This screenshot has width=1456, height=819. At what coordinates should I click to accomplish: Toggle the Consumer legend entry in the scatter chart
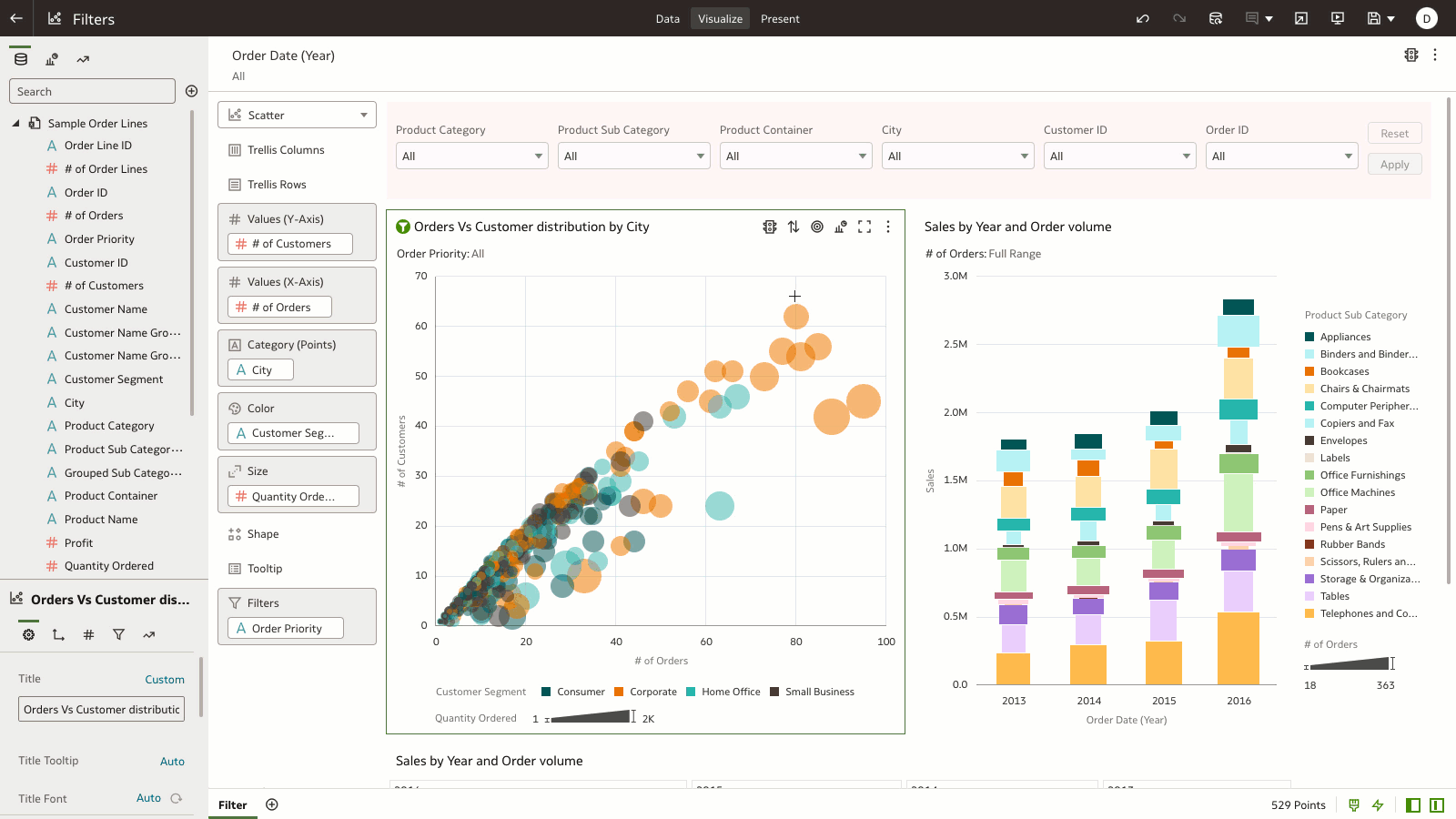573,692
